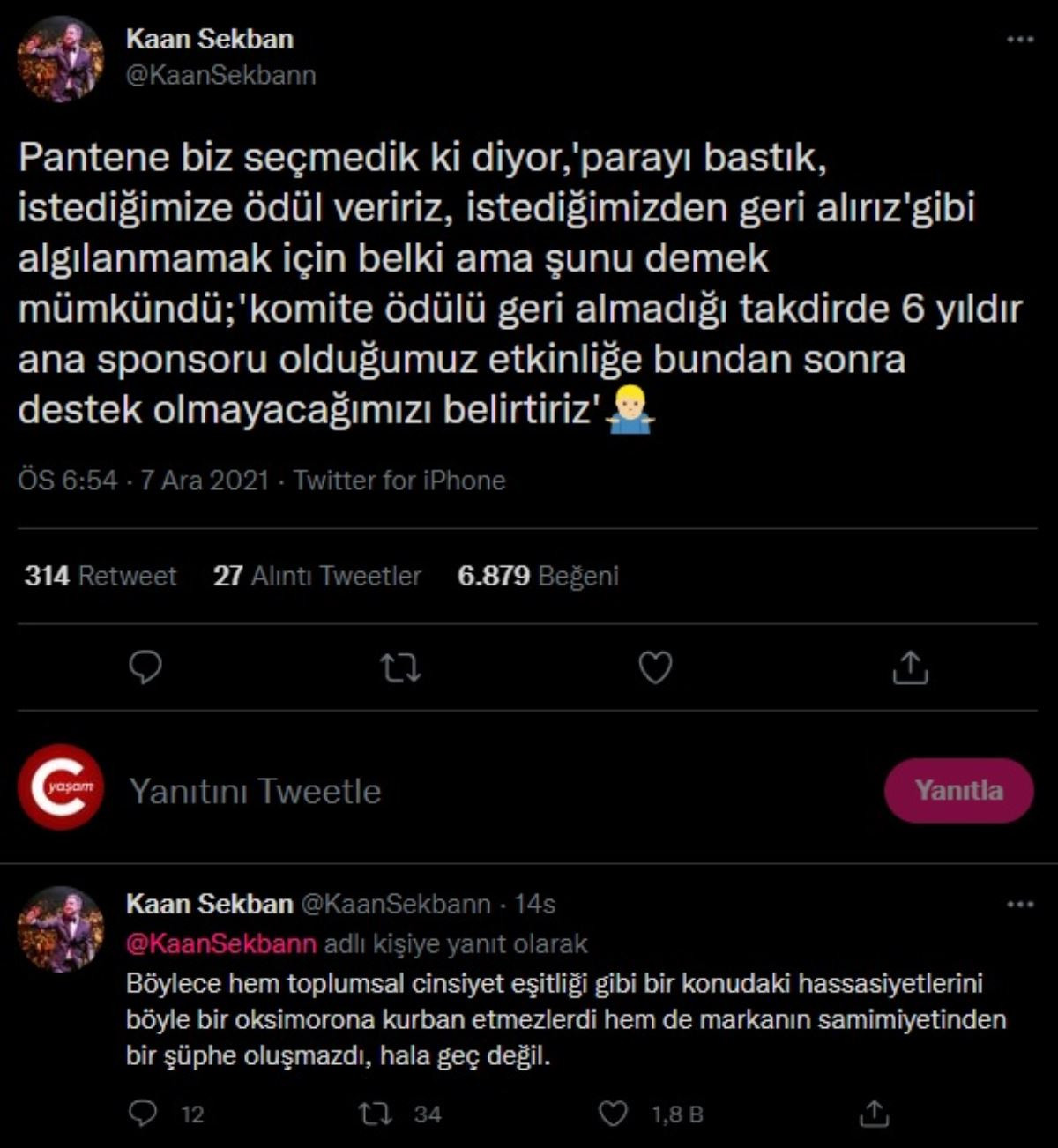View the 27 Alıntı Tweetler list

point(317,576)
